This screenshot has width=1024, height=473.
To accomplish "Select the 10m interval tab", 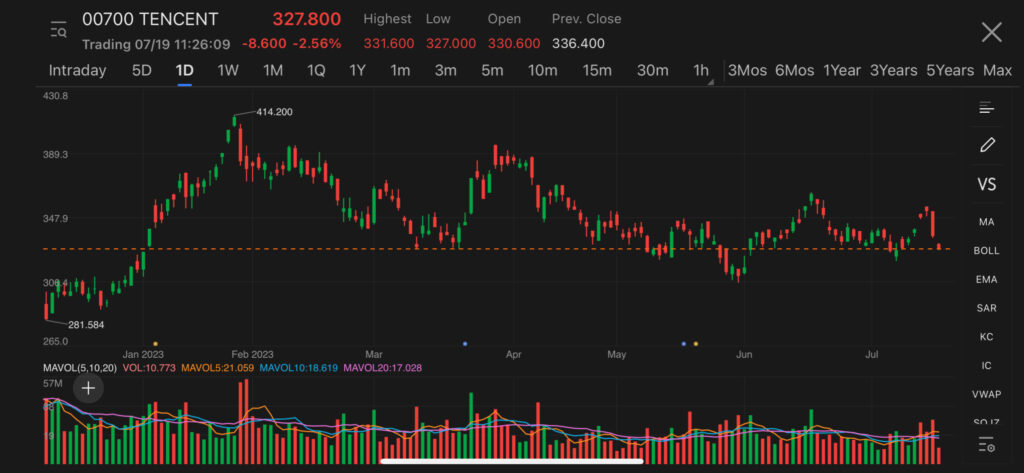I will pos(543,71).
